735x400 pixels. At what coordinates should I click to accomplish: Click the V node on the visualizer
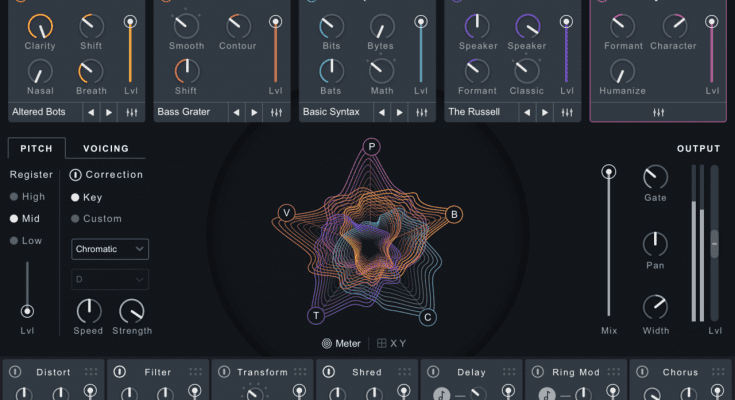point(287,212)
